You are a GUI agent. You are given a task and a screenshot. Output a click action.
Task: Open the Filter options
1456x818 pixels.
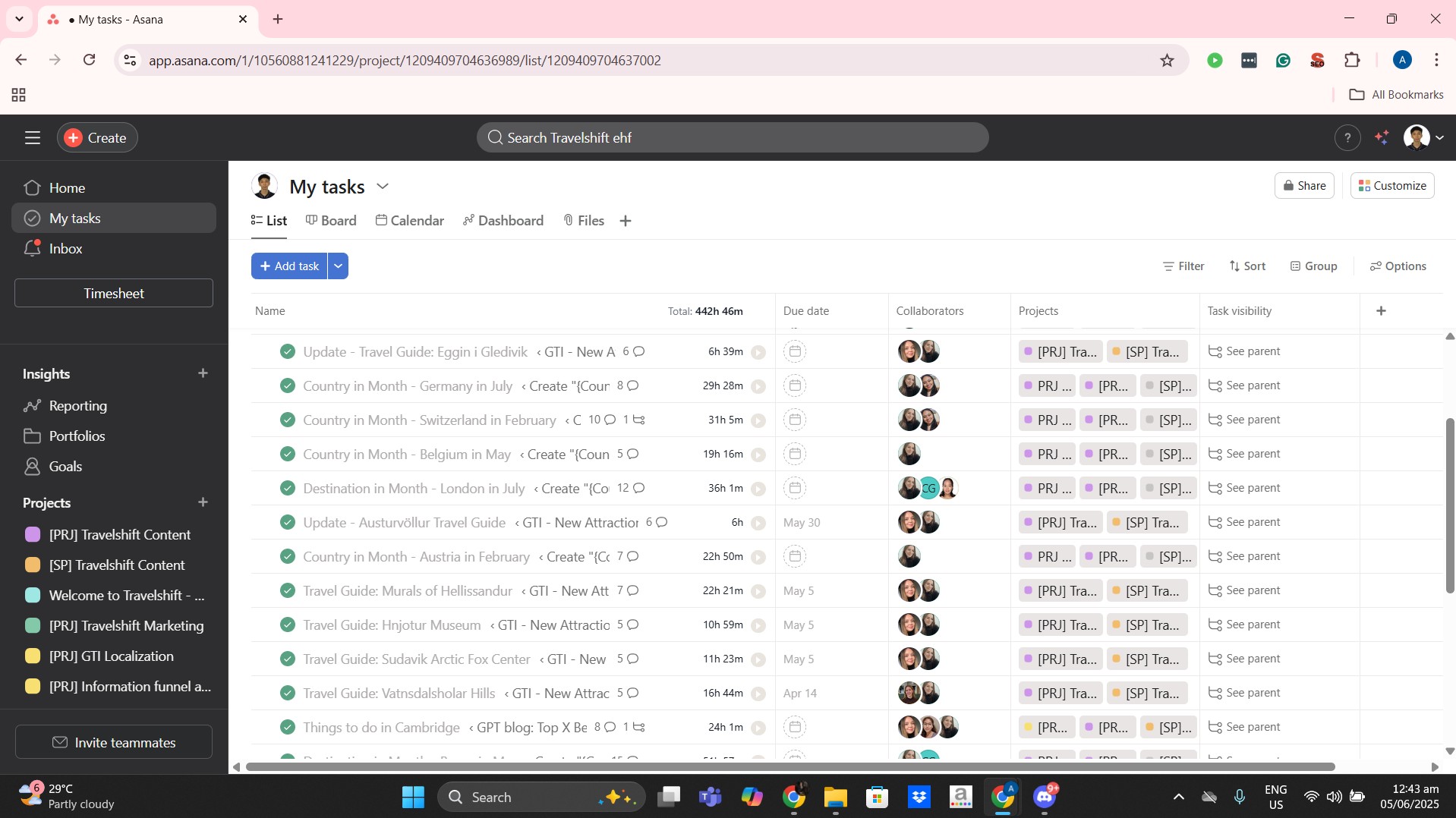click(1183, 266)
